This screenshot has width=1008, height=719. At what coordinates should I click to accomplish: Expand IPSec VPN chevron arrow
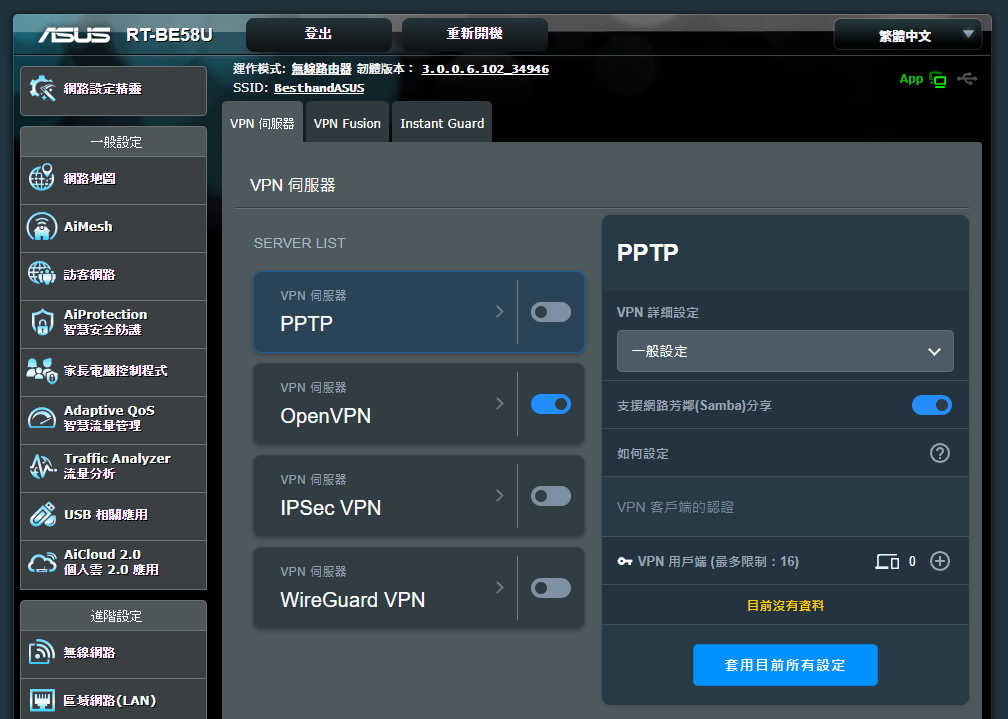[x=500, y=496]
